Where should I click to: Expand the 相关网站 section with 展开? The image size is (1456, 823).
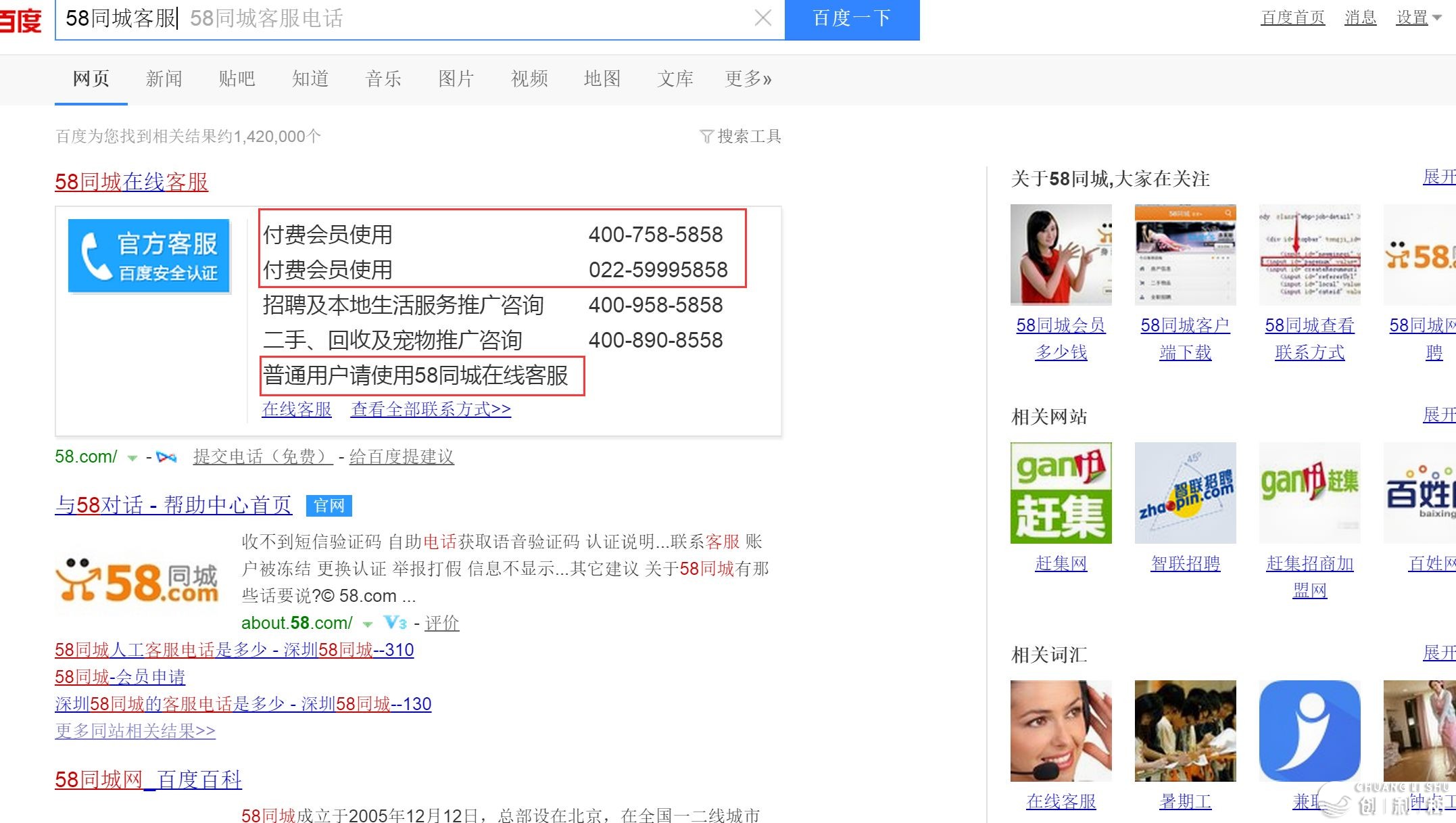1439,415
